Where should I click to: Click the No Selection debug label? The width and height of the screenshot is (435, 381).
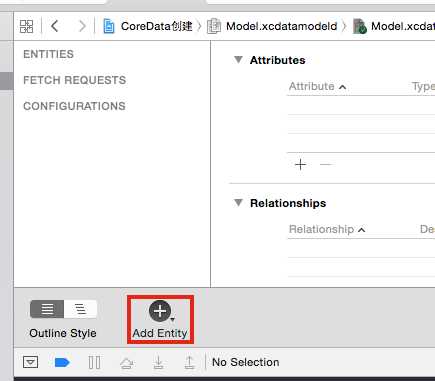246,362
